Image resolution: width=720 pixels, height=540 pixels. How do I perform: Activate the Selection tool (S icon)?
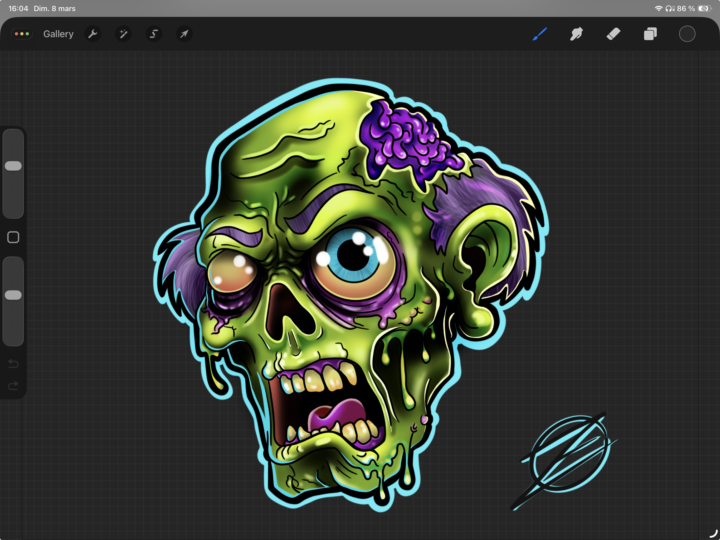pyautogui.click(x=153, y=34)
